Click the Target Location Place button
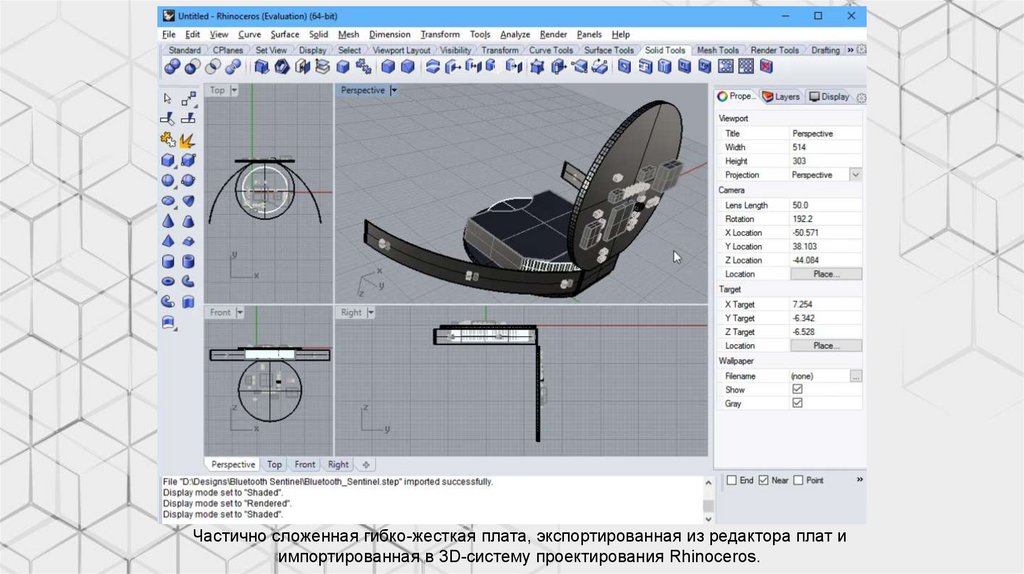The height and width of the screenshot is (574, 1024). pos(824,346)
